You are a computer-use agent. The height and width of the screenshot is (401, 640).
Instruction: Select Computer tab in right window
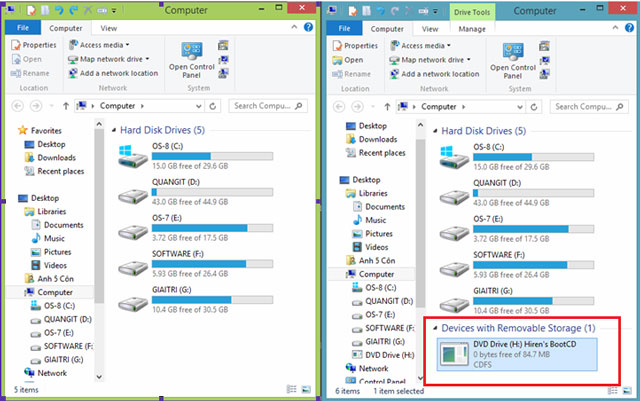click(387, 29)
